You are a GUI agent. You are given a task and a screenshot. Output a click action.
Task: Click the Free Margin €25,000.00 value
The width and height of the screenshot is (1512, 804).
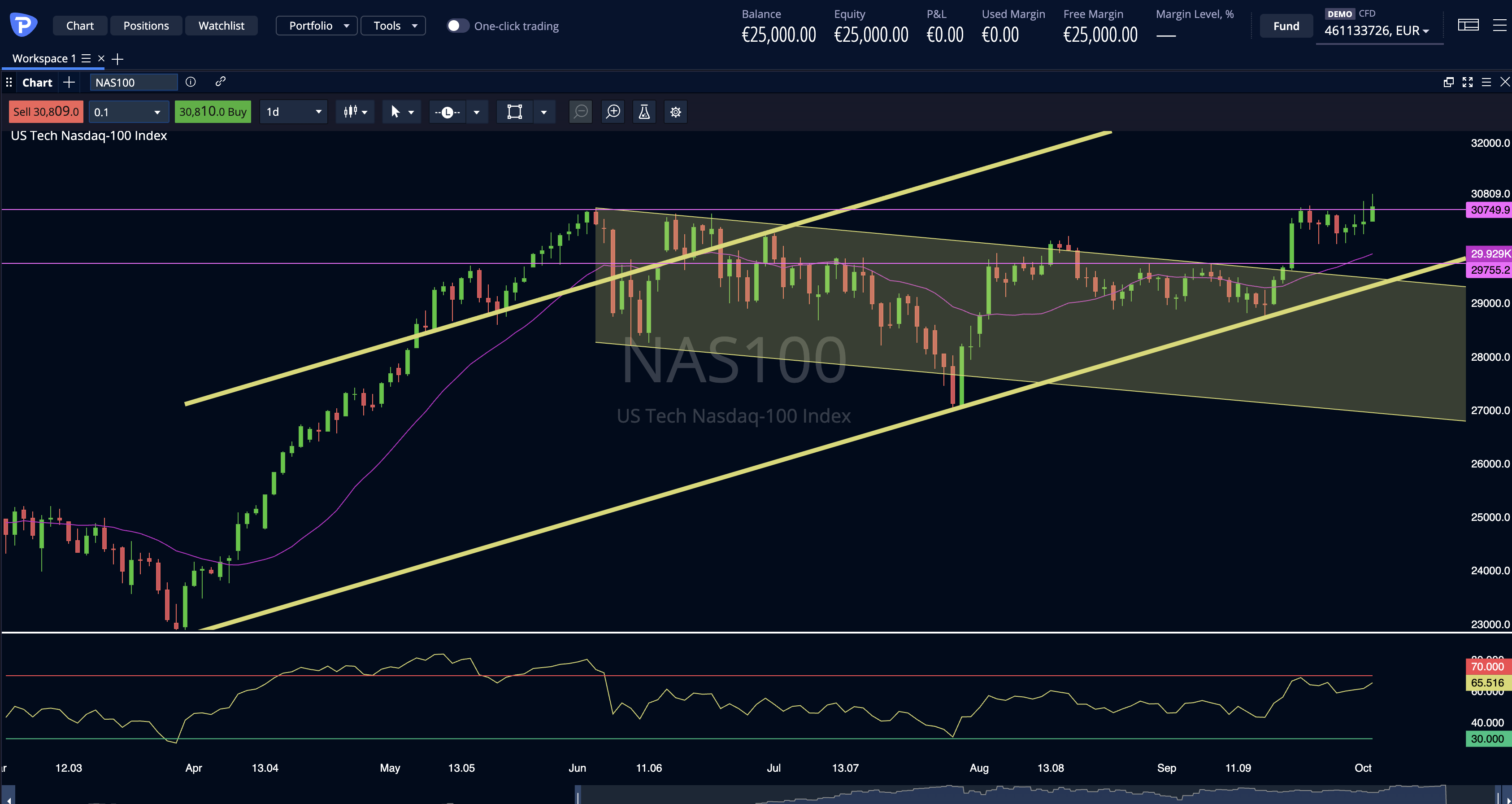[x=1100, y=35]
